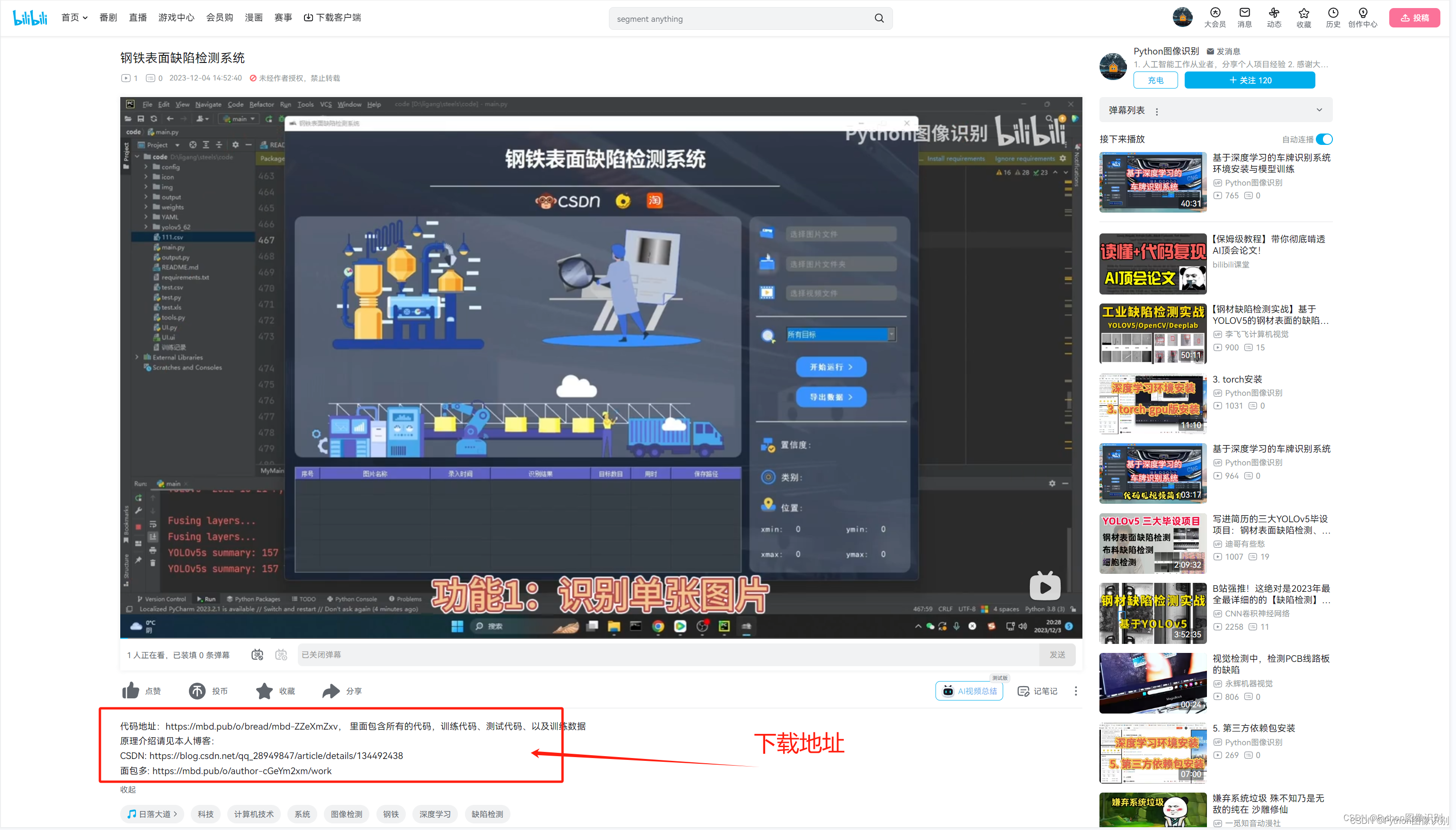Open 会员购 navigation item
This screenshot has width=1456, height=830.
pyautogui.click(x=220, y=18)
